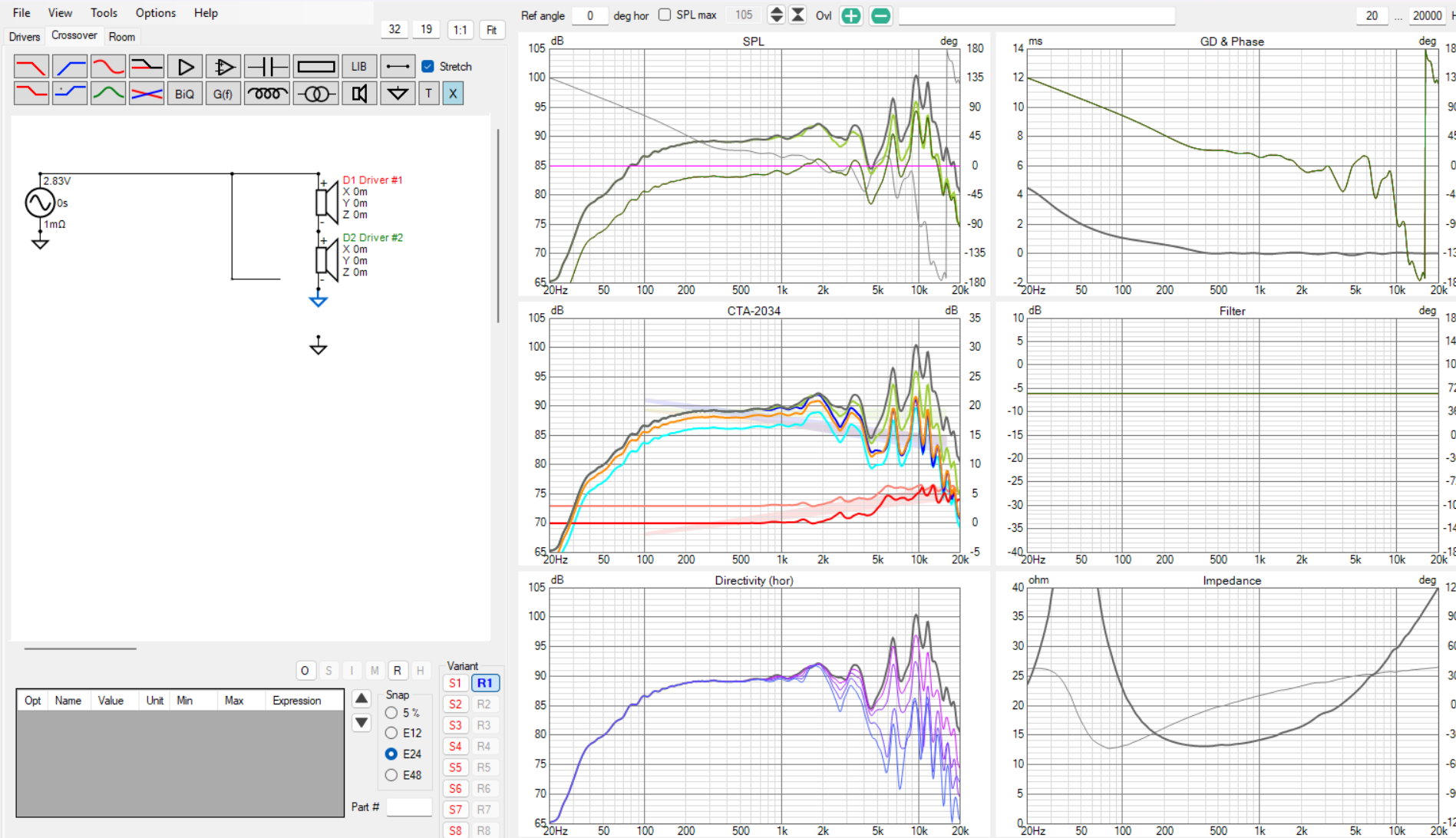Select the 5 % snap option
Viewport: 1456px width, 838px height.
391,713
